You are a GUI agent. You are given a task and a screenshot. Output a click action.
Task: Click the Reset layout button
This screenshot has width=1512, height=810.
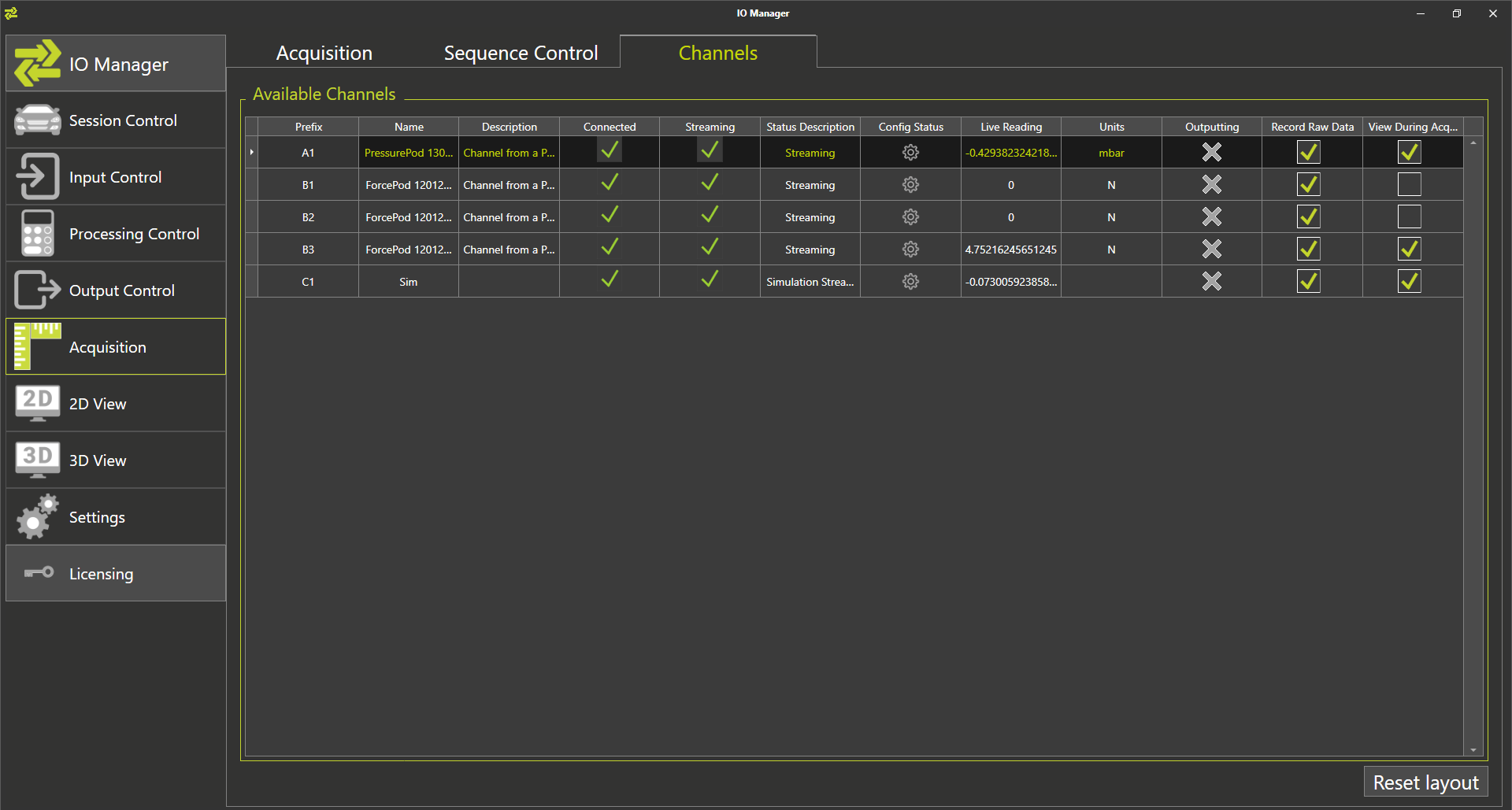tap(1425, 782)
